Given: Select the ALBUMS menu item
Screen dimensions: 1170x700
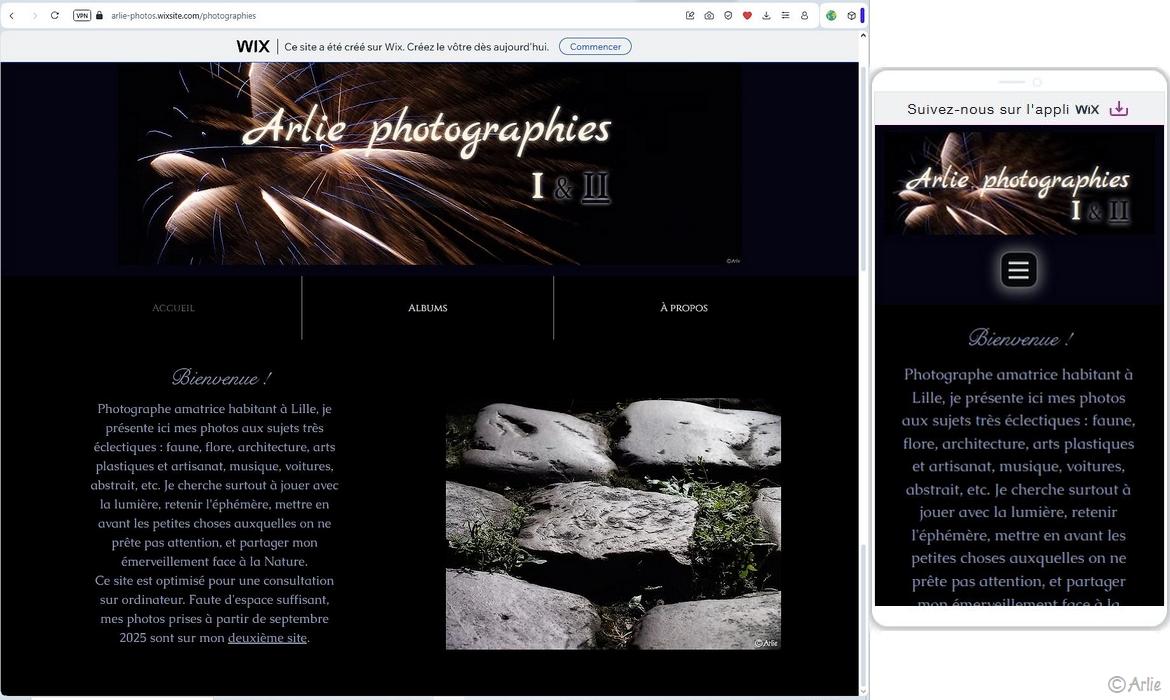Looking at the screenshot, I should (427, 308).
